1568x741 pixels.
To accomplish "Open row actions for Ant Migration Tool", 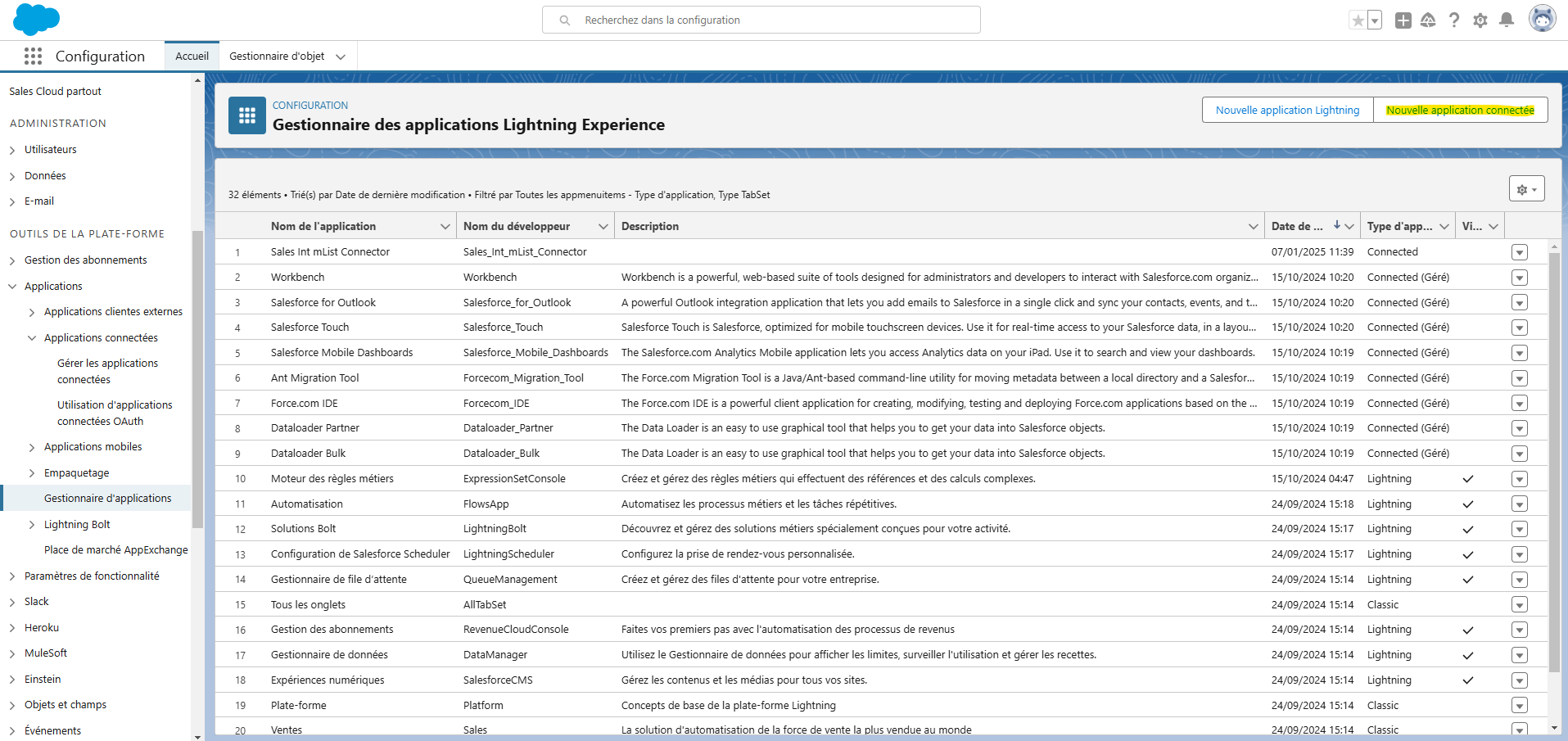I will [x=1520, y=378].
